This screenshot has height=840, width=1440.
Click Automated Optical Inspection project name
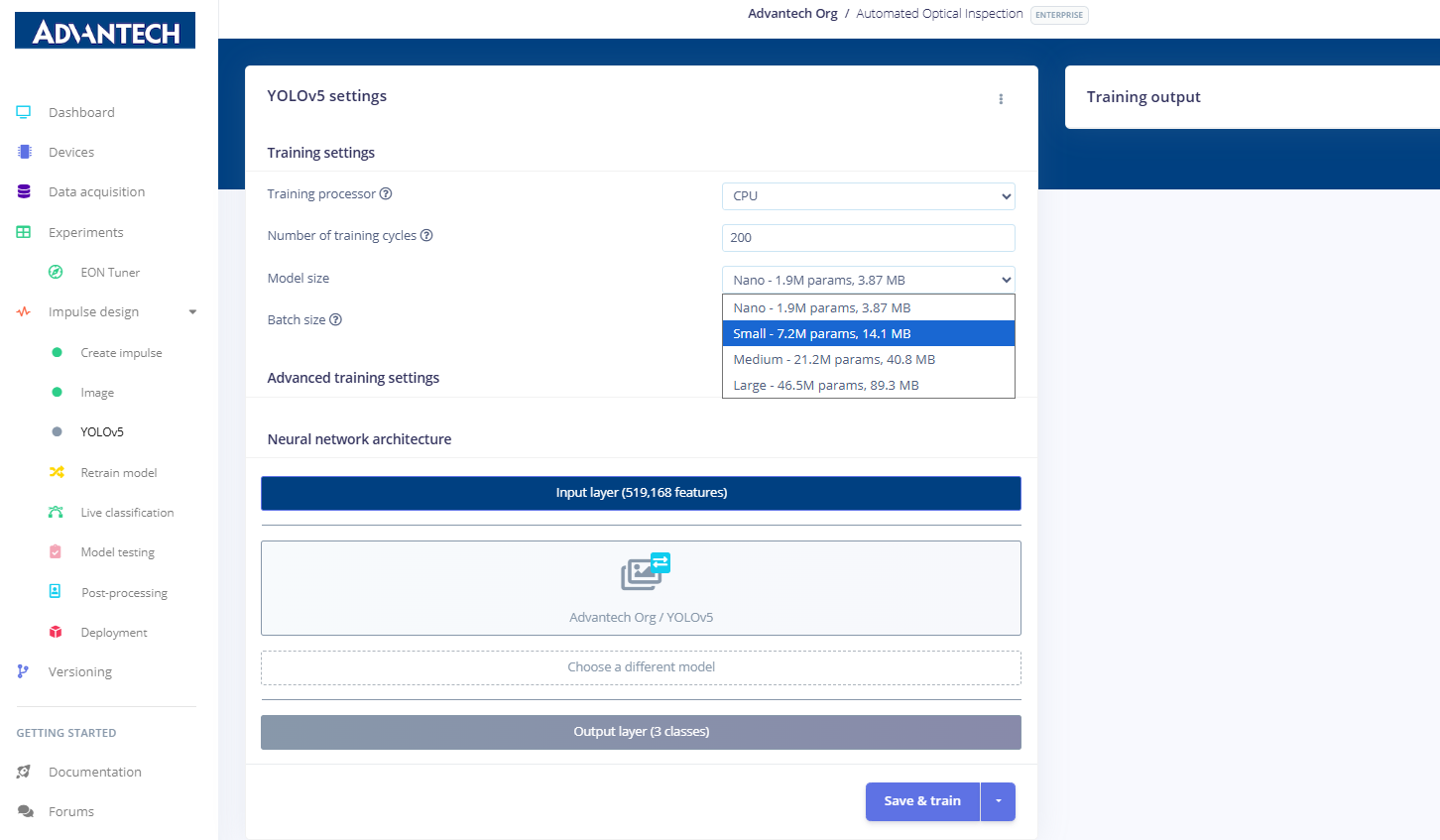click(939, 14)
